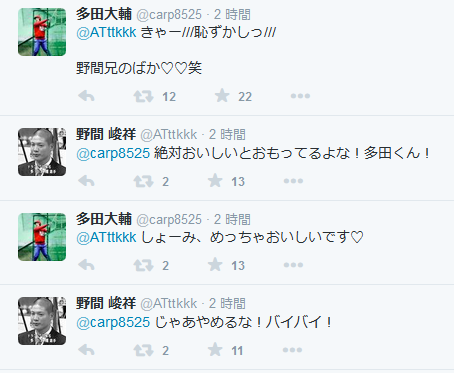Reply to the 野間兄のばか tweet
The image size is (454, 373).
[x=86, y=96]
